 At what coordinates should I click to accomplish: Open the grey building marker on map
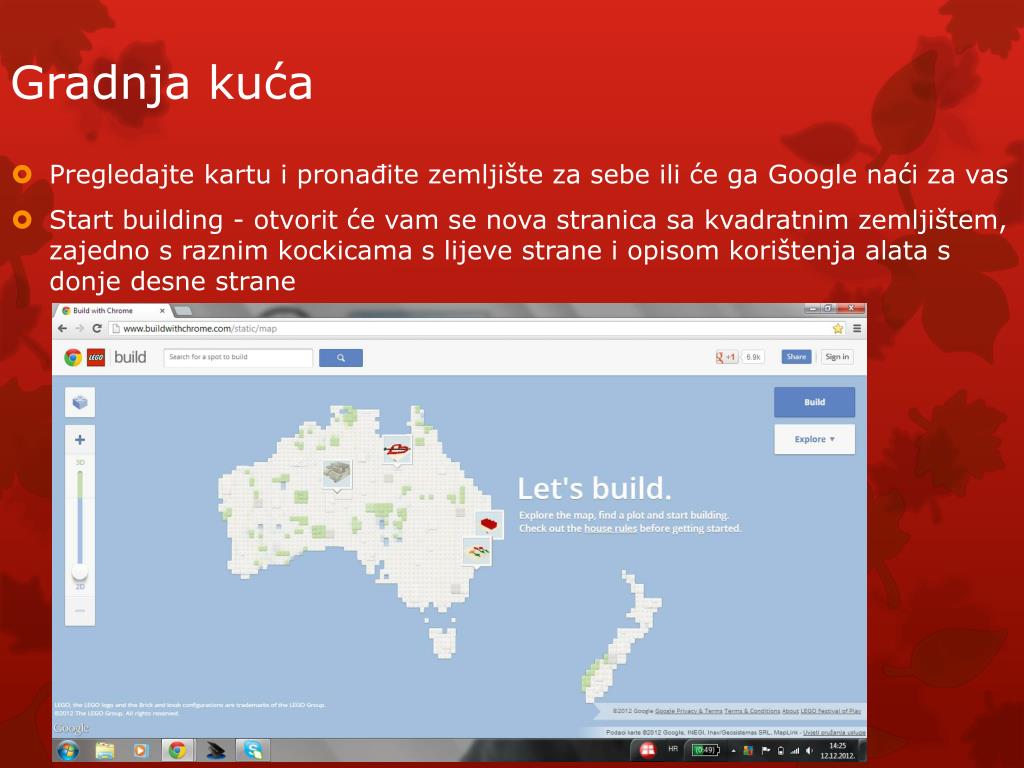pyautogui.click(x=337, y=475)
